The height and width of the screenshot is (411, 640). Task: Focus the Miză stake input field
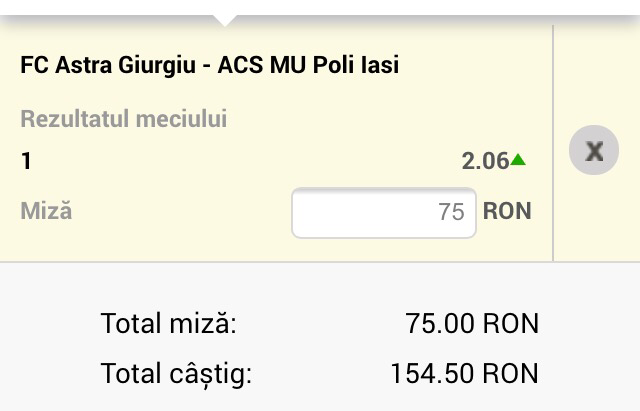(383, 212)
